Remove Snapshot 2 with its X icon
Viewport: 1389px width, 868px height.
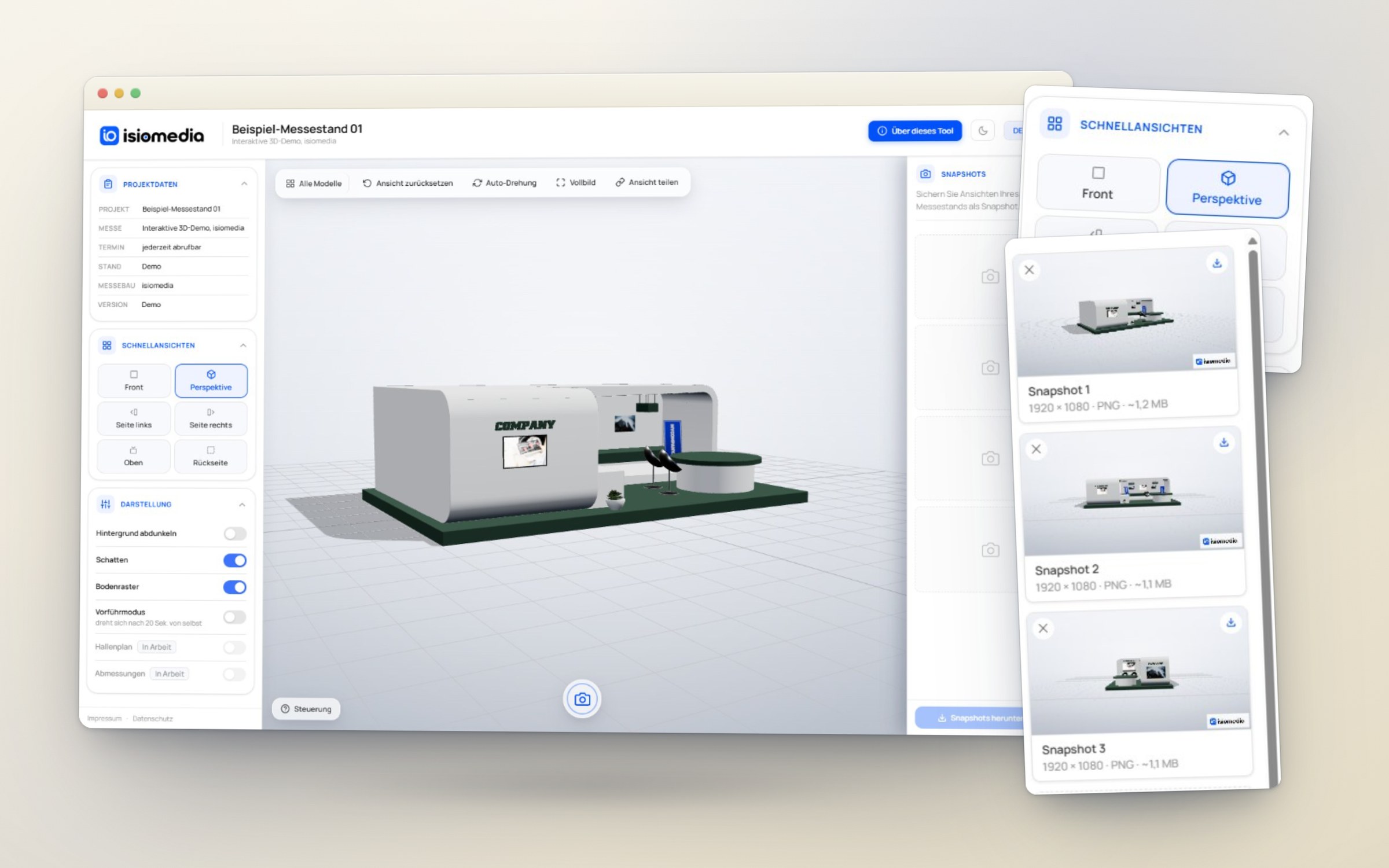pos(1036,449)
